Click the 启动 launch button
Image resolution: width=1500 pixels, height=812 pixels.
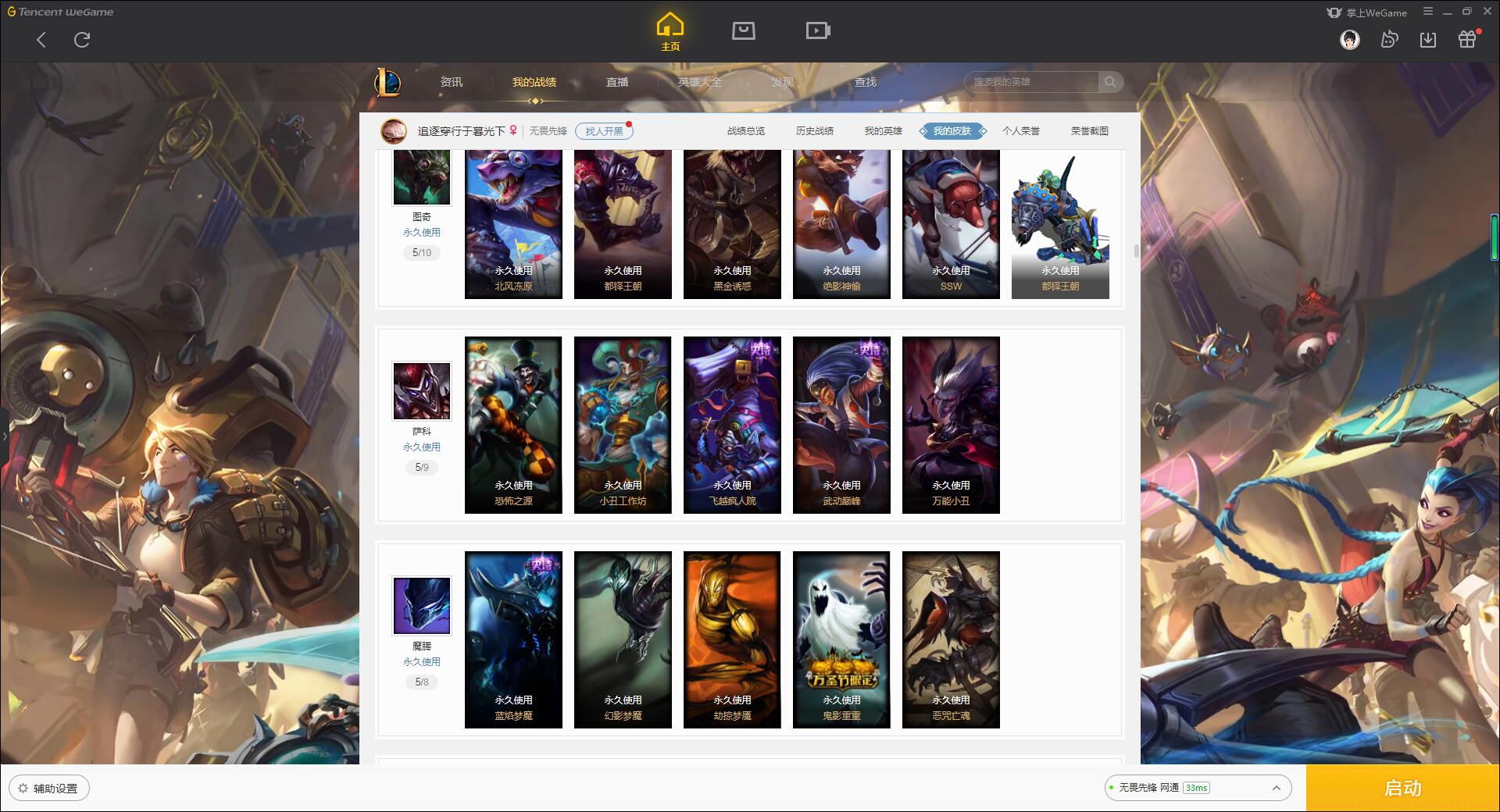1402,788
